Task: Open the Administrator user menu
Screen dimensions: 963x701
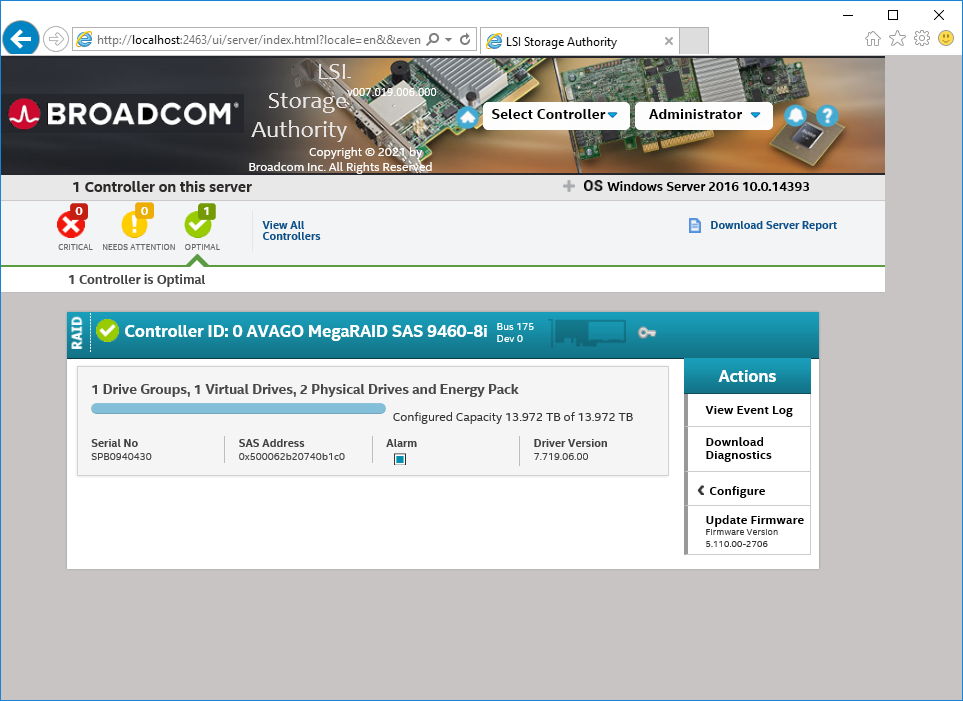Action: 704,115
